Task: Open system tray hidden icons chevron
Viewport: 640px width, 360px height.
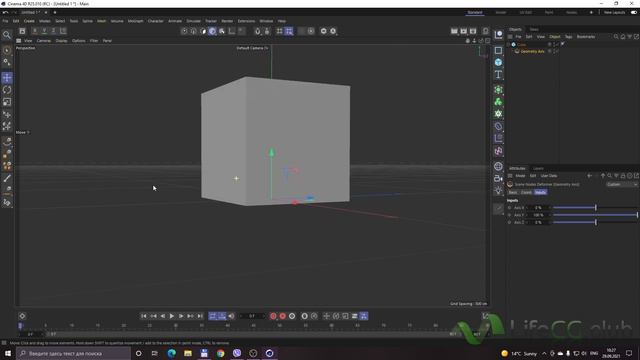Action: coord(544,353)
